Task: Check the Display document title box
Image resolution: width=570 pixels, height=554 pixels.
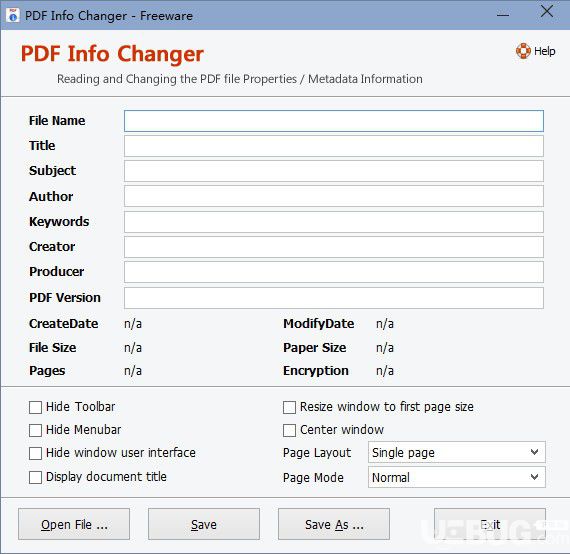Action: (35, 477)
